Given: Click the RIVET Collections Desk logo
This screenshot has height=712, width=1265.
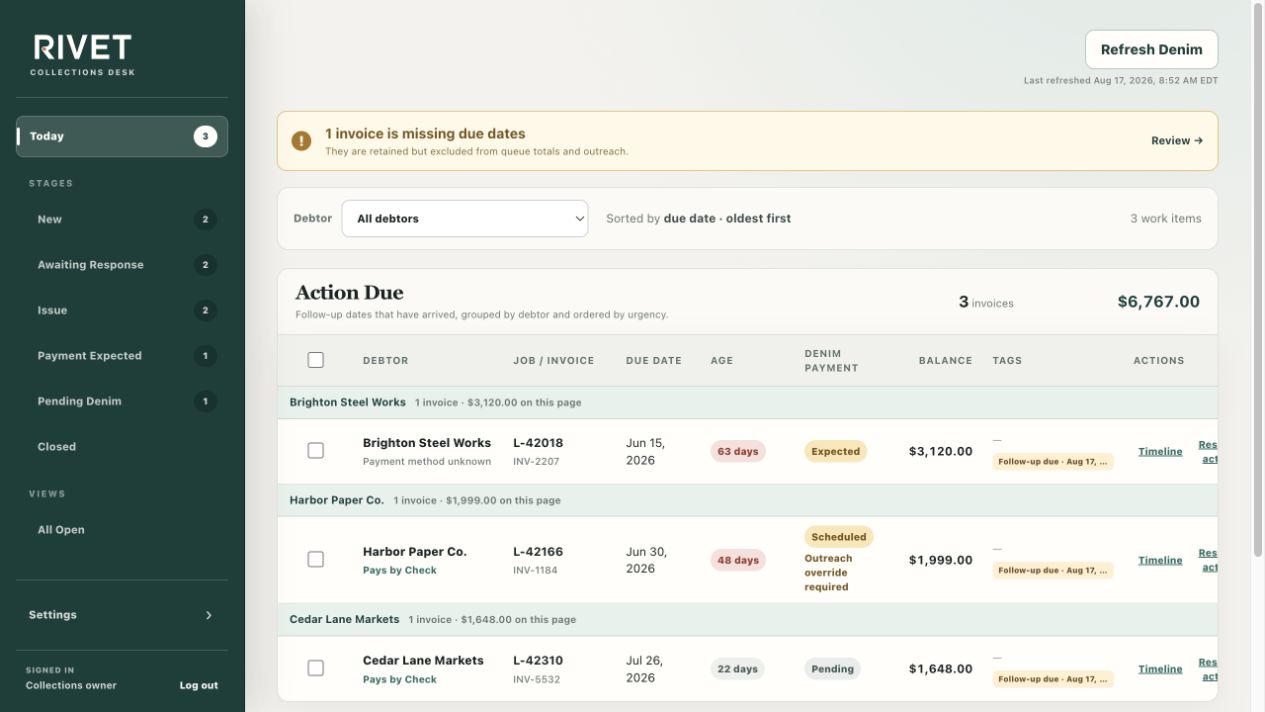Looking at the screenshot, I should [82, 56].
